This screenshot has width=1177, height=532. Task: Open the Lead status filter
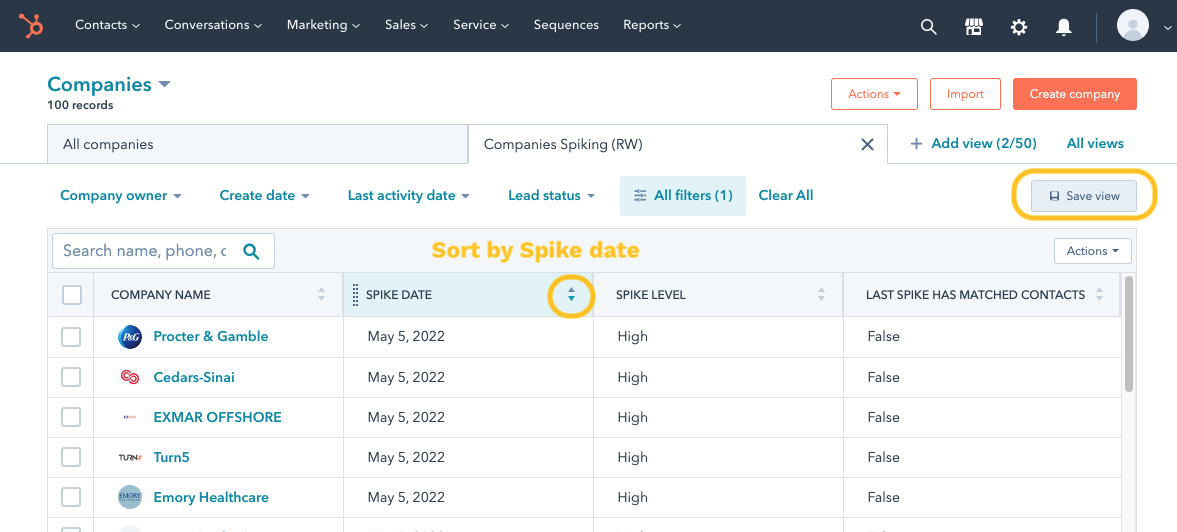[x=551, y=196]
